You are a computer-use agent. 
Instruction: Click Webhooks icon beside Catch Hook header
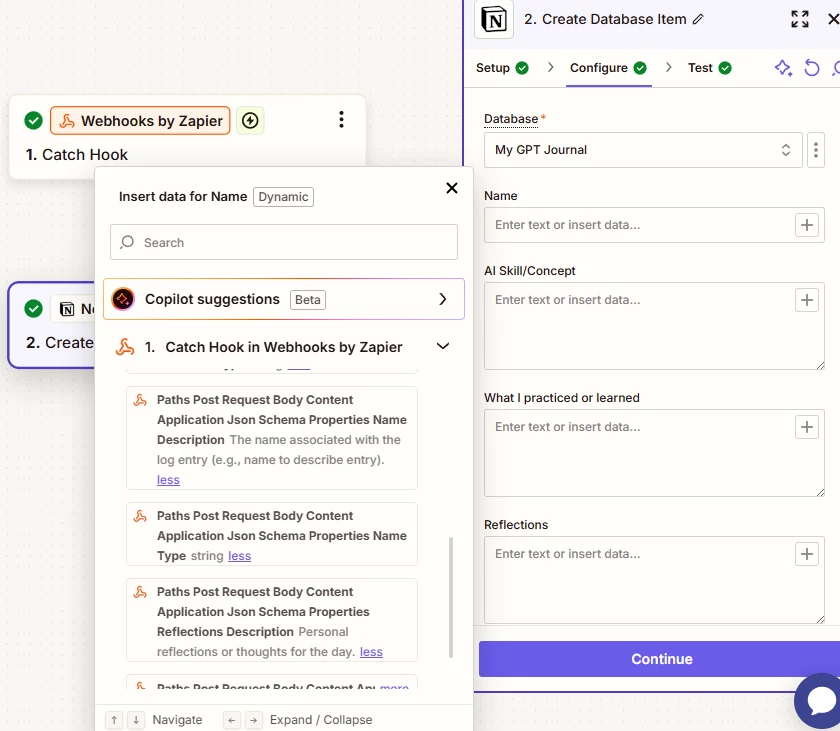pyautogui.click(x=125, y=347)
